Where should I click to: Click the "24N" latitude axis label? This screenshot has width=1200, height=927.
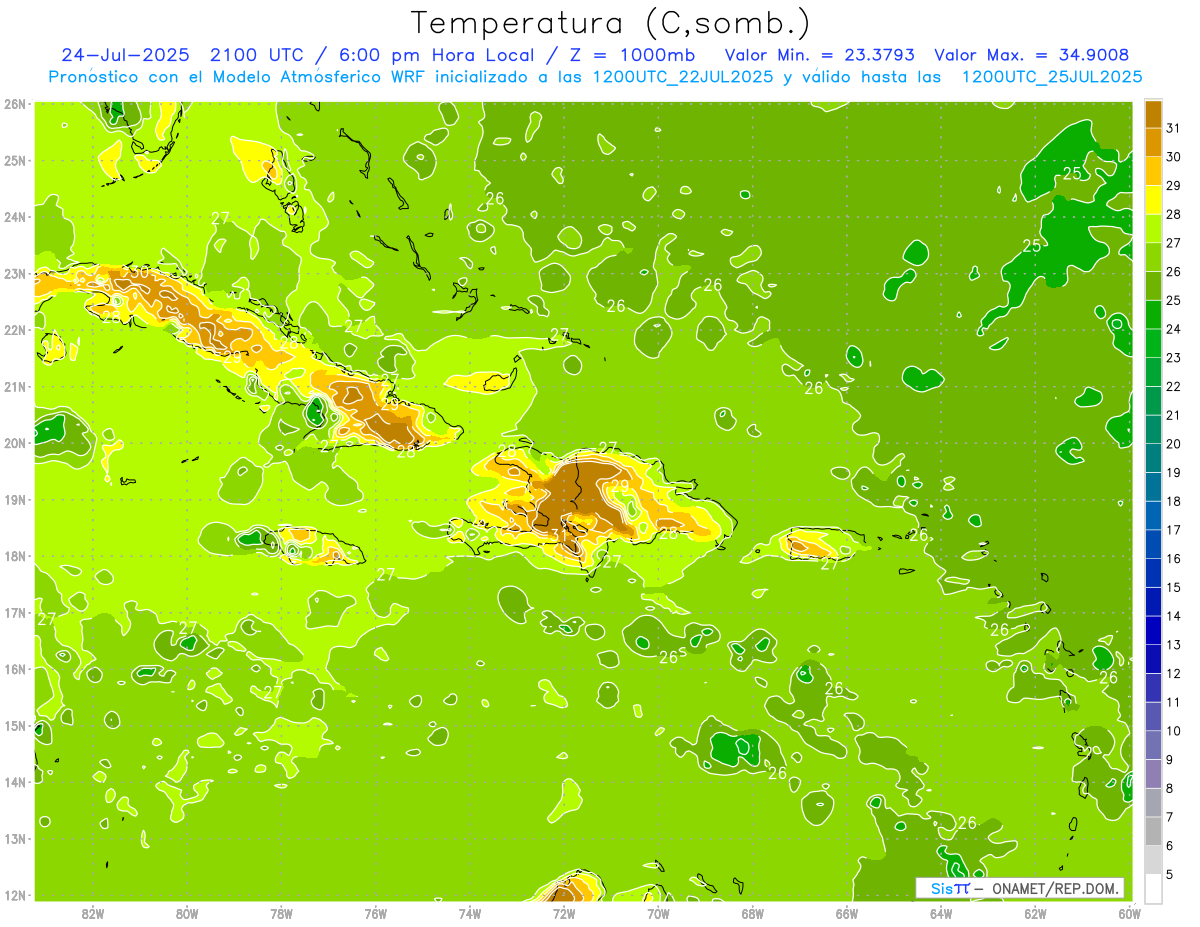click(14, 217)
